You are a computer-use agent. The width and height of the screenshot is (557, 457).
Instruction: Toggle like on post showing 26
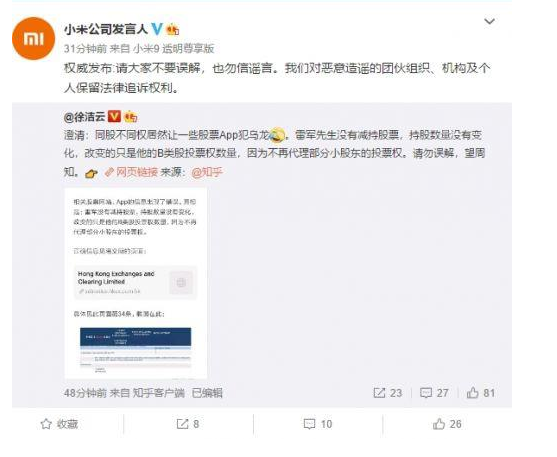pos(447,424)
